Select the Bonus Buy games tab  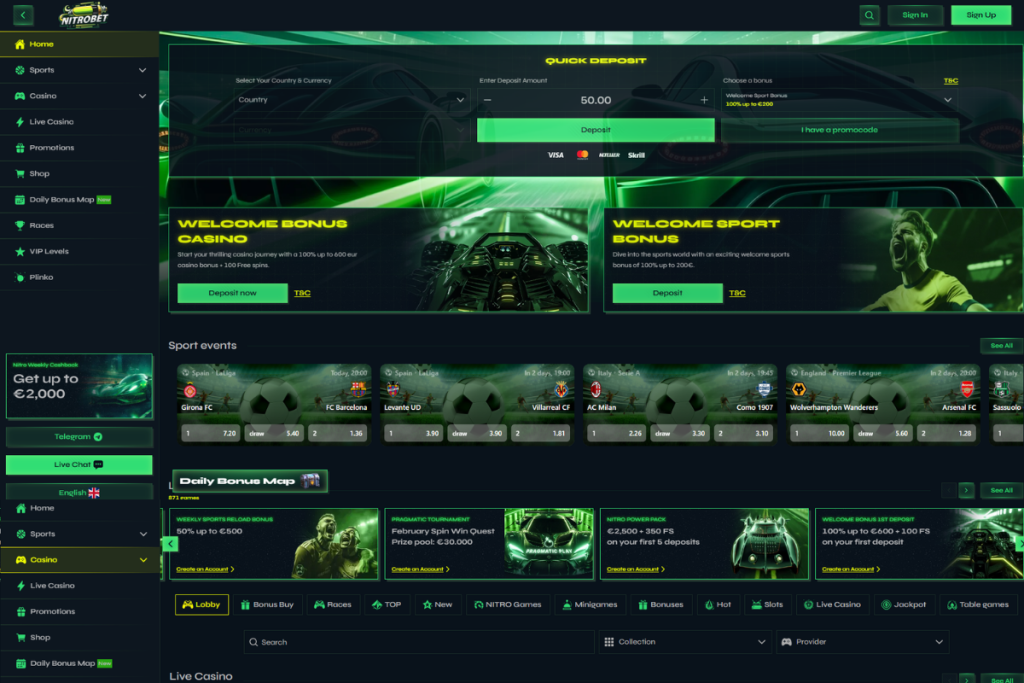[x=267, y=605]
